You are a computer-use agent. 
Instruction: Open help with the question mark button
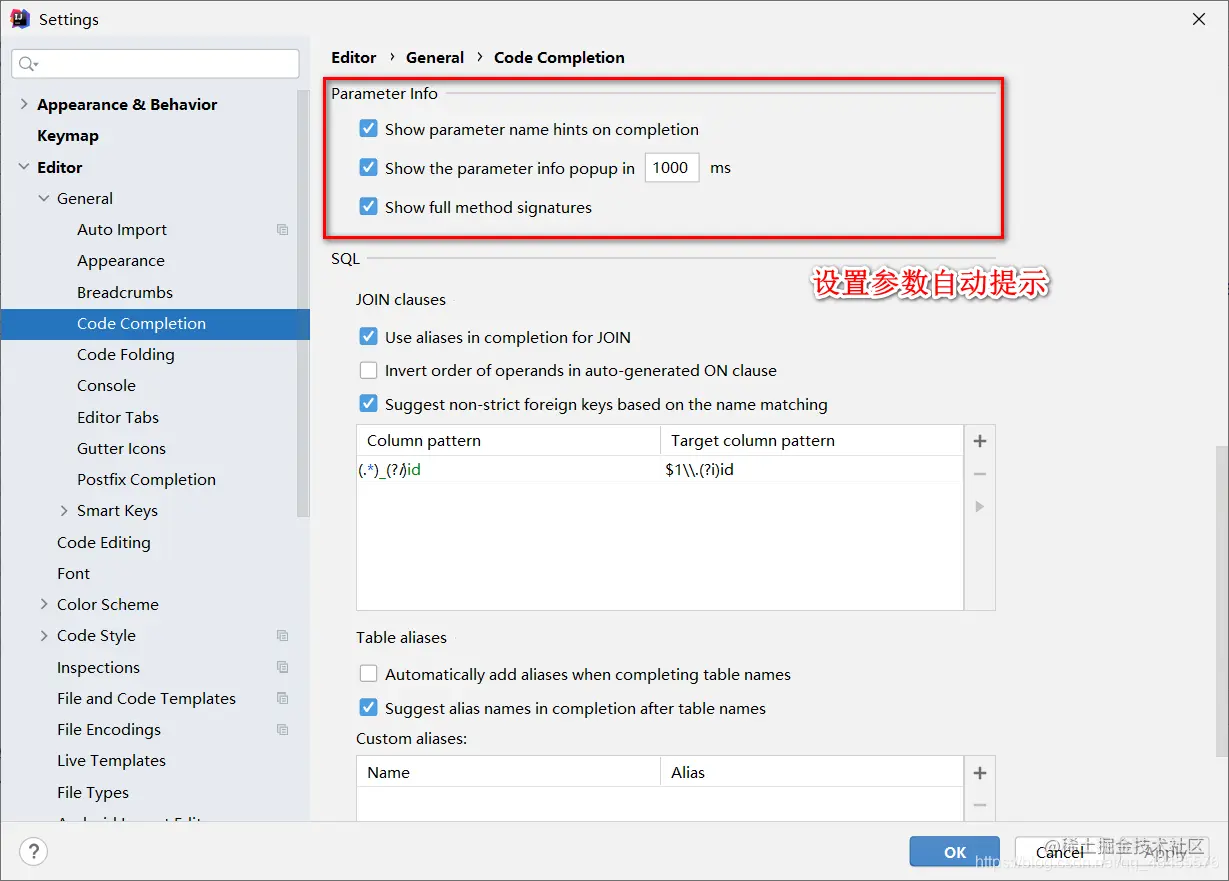pyautogui.click(x=33, y=852)
